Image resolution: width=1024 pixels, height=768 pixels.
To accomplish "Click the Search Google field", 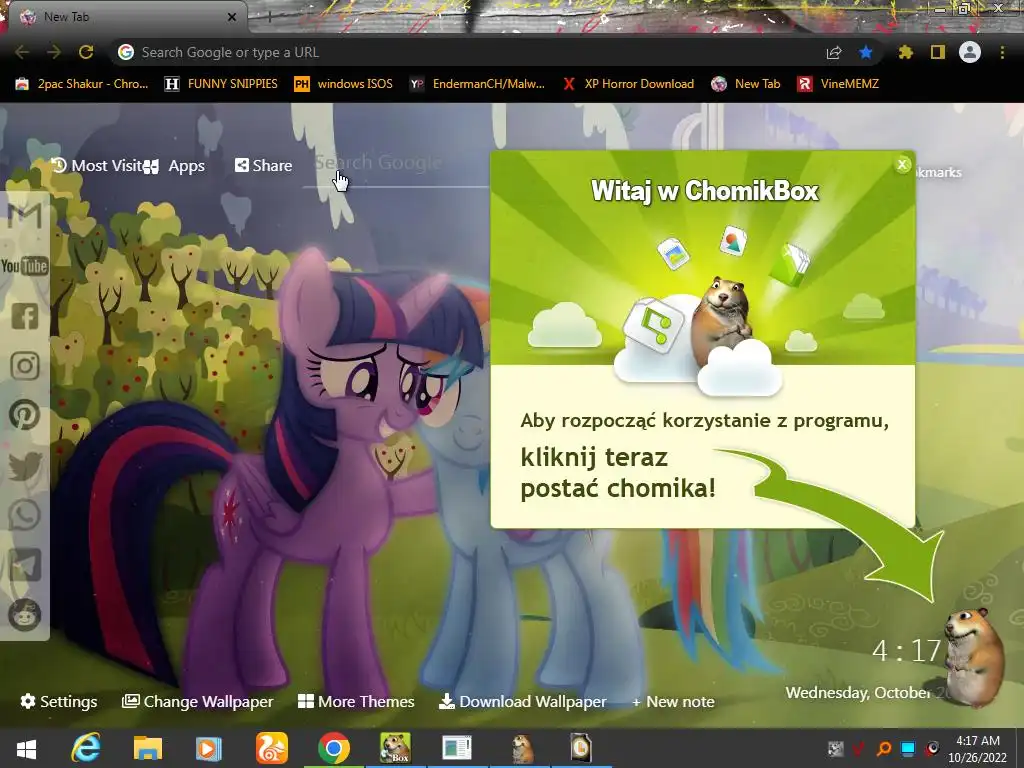I will pyautogui.click(x=396, y=167).
